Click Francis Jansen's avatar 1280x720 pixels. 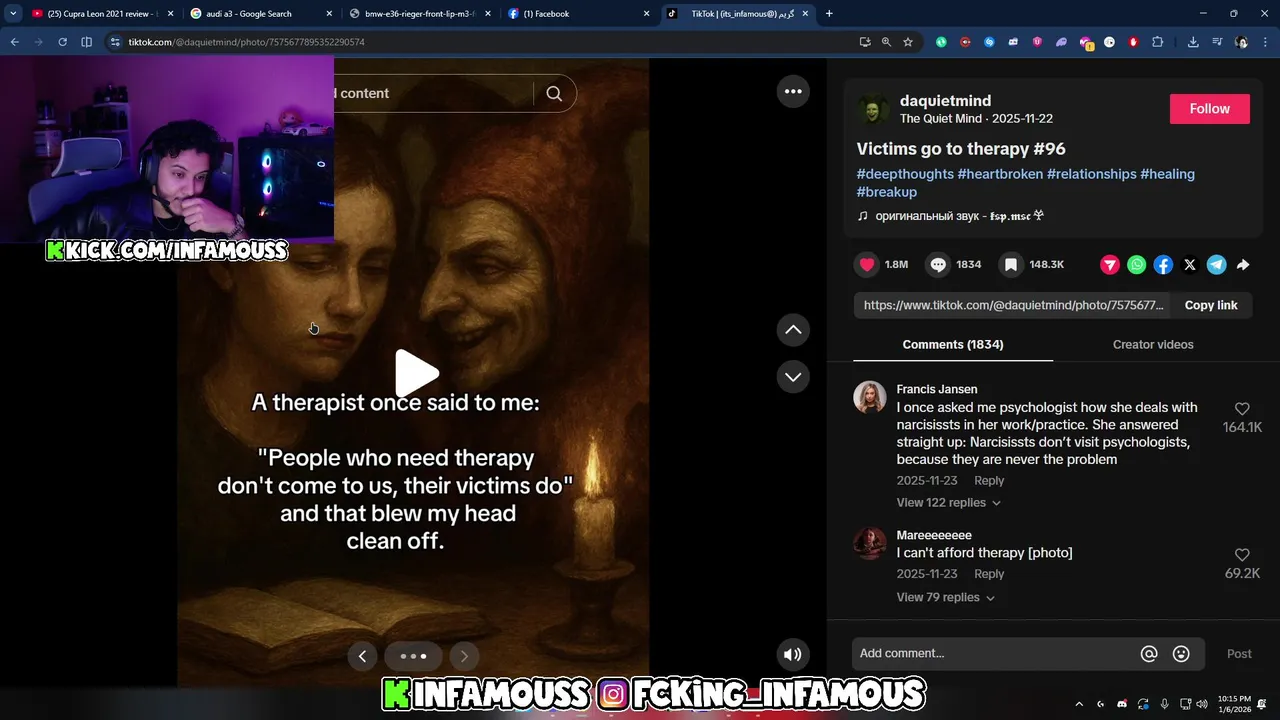coord(870,397)
